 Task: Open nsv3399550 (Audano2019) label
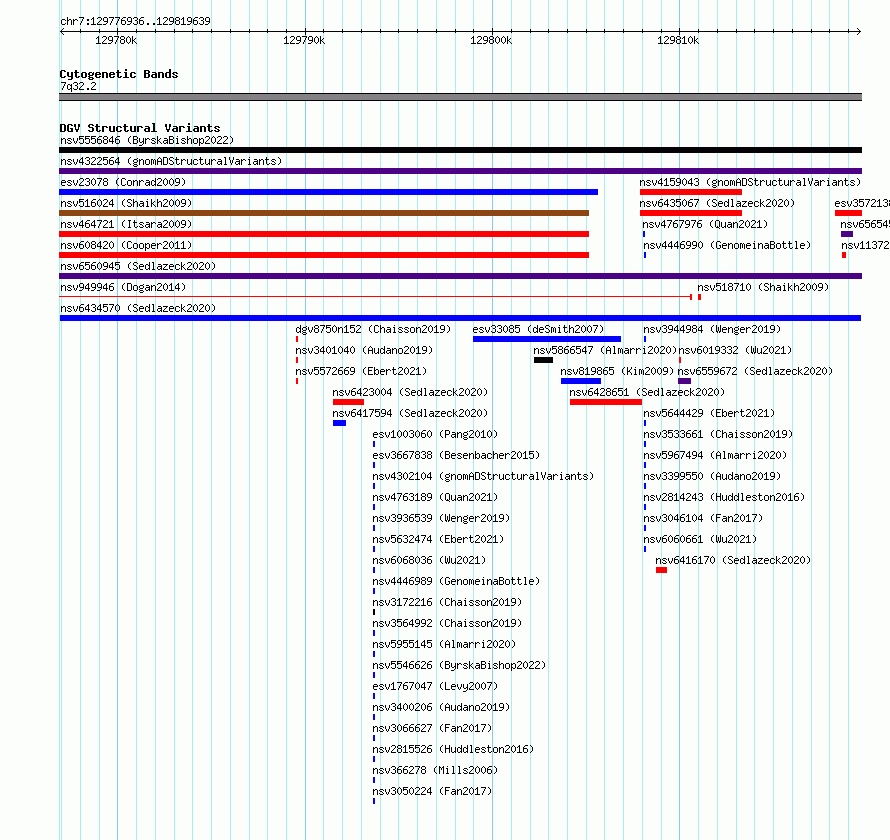pos(712,476)
